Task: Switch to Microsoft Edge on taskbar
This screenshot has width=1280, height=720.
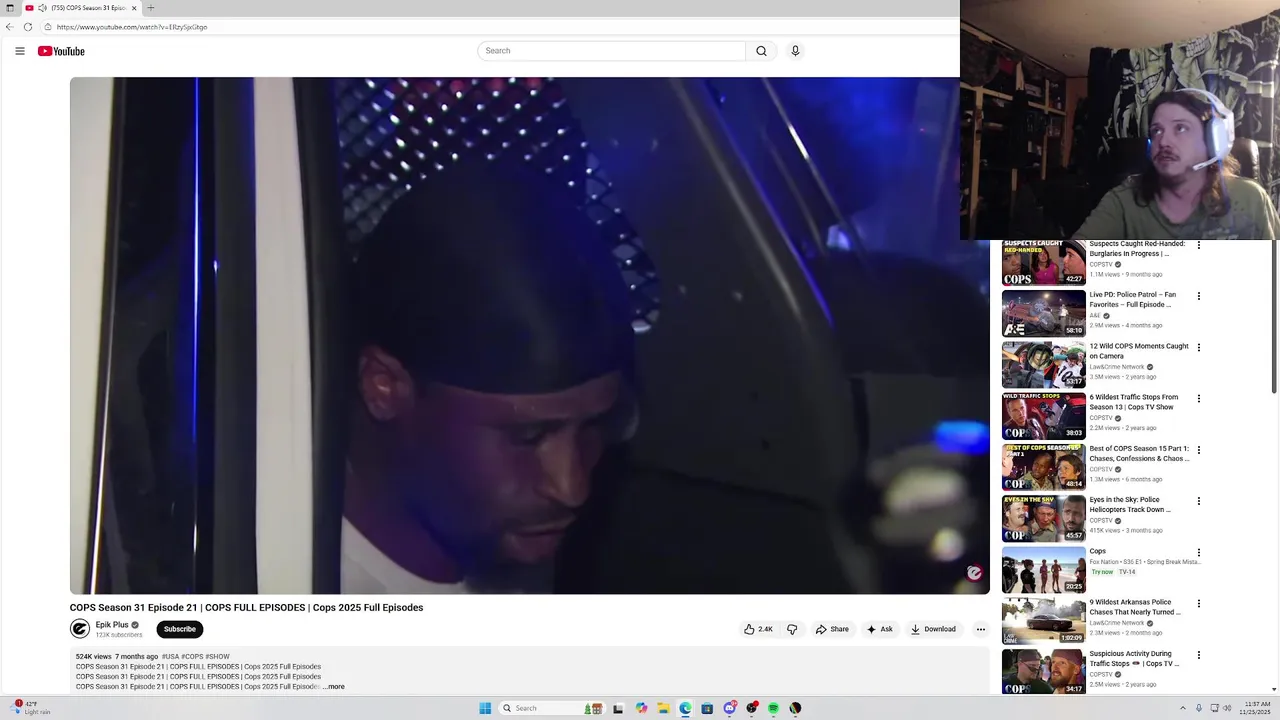Action: coord(685,708)
